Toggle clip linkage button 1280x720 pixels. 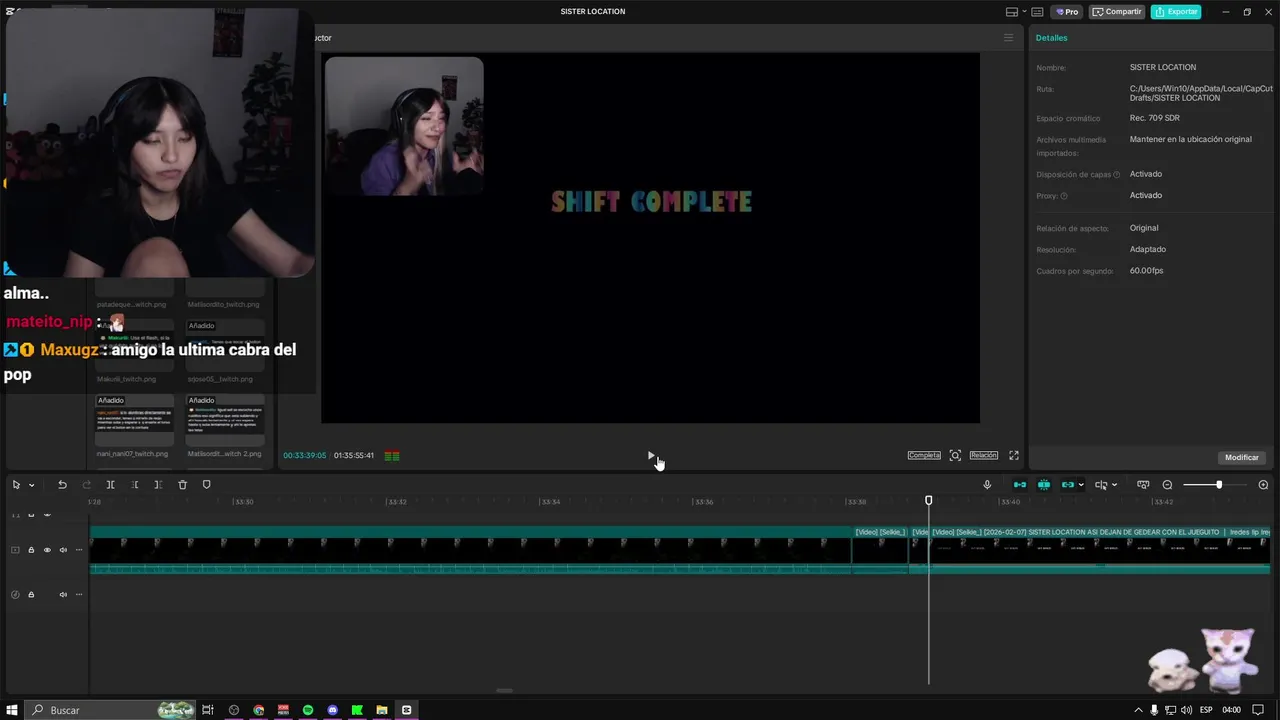click(x=1068, y=485)
